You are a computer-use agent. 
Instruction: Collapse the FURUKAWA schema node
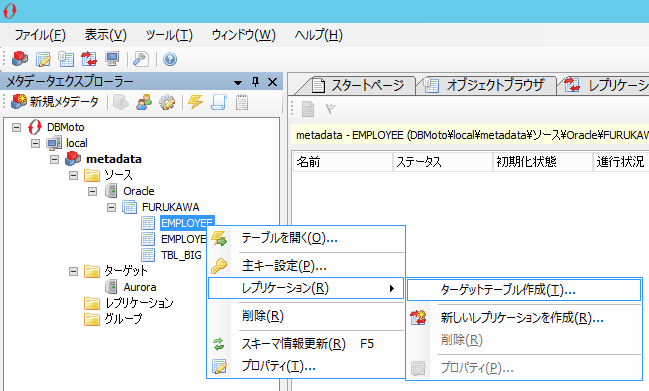coord(112,207)
